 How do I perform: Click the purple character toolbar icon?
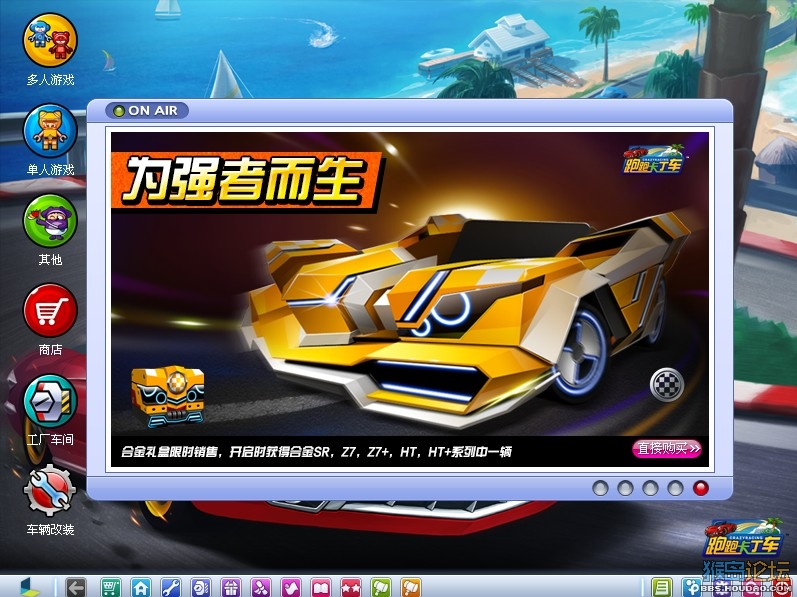click(261, 588)
